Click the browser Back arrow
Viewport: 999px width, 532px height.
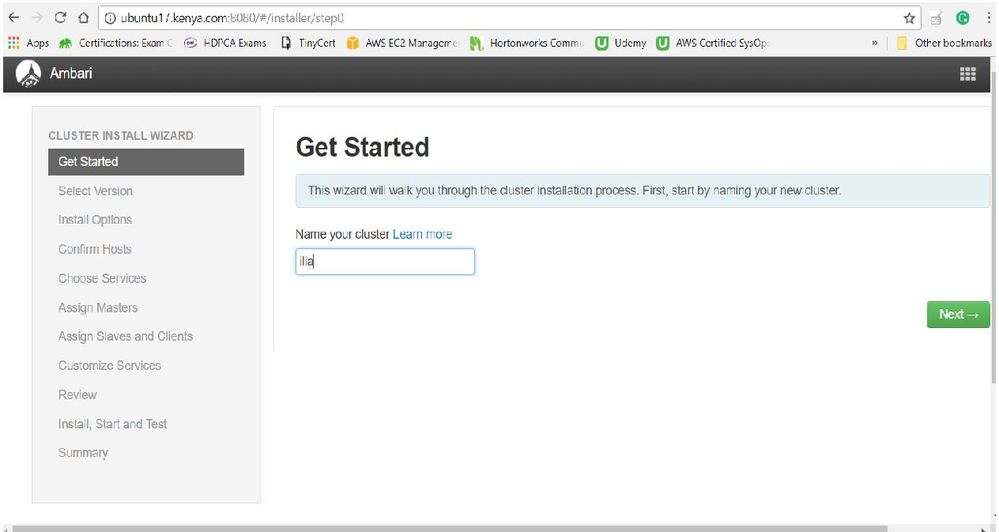[x=14, y=18]
